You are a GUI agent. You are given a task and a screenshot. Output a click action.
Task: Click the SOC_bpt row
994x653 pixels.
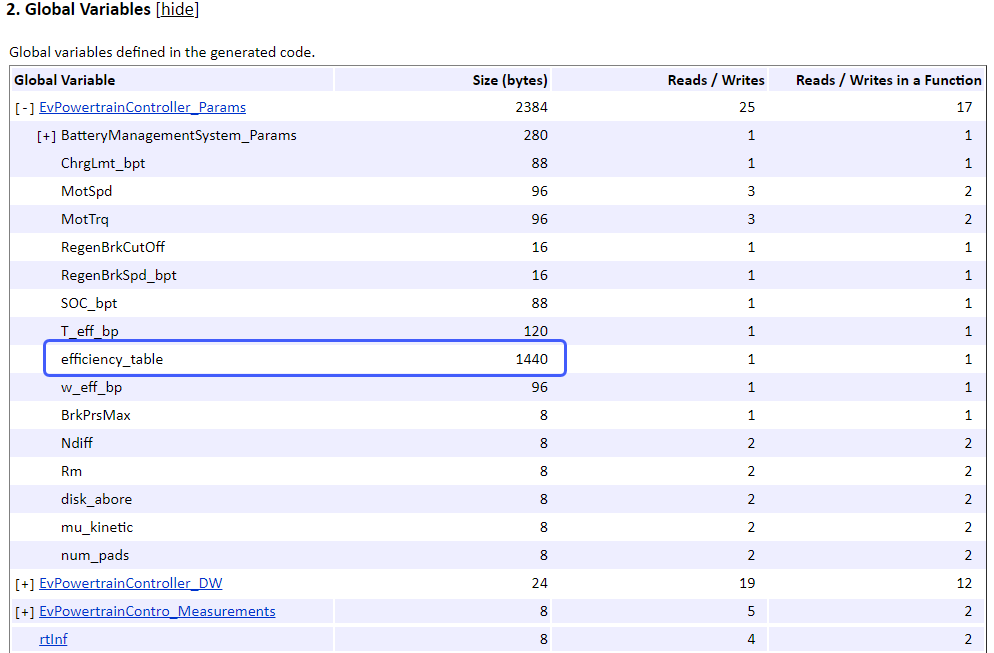[87, 303]
